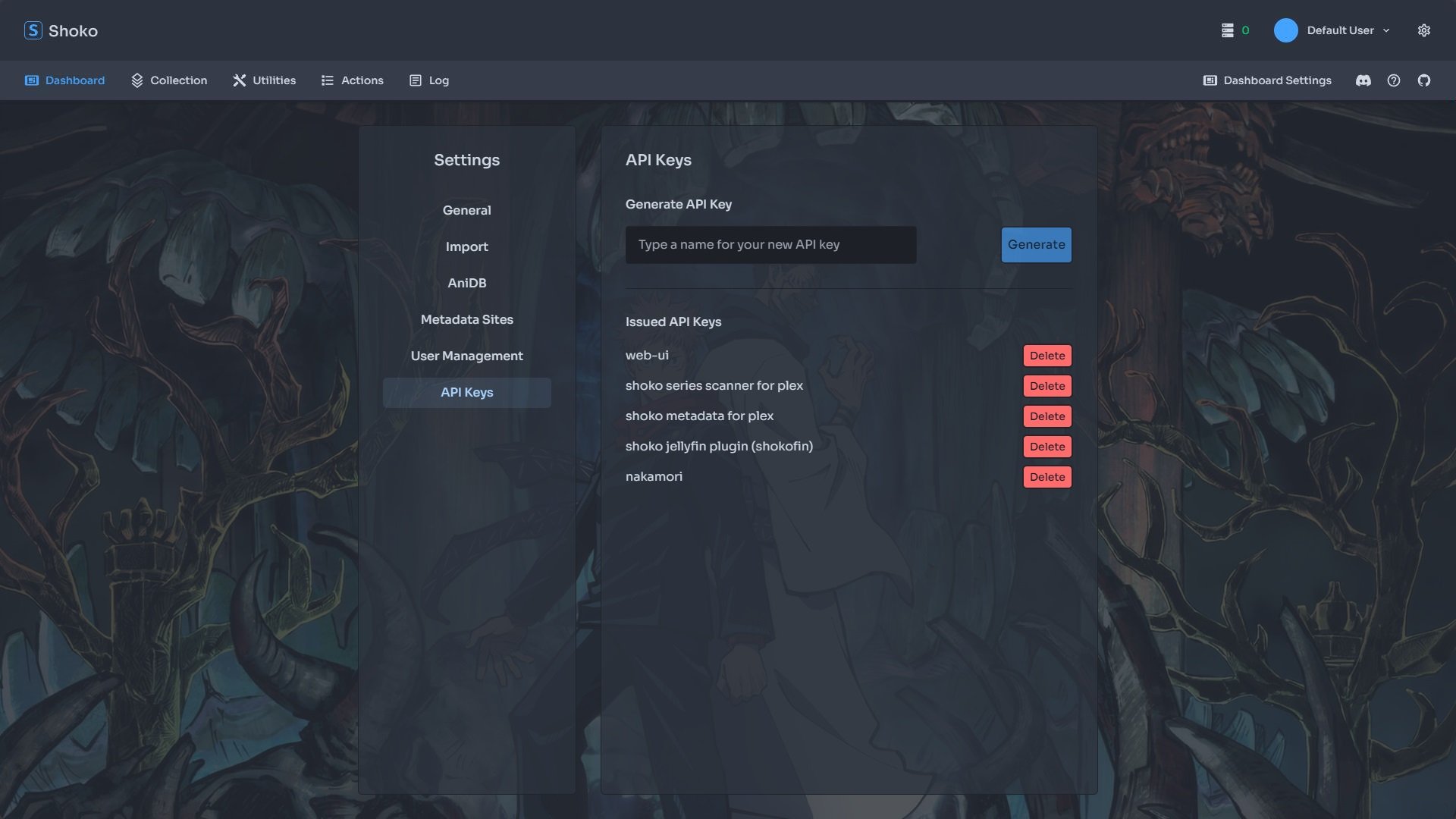Image resolution: width=1456 pixels, height=819 pixels.
Task: Open the Utilities menu item
Action: pos(274,80)
